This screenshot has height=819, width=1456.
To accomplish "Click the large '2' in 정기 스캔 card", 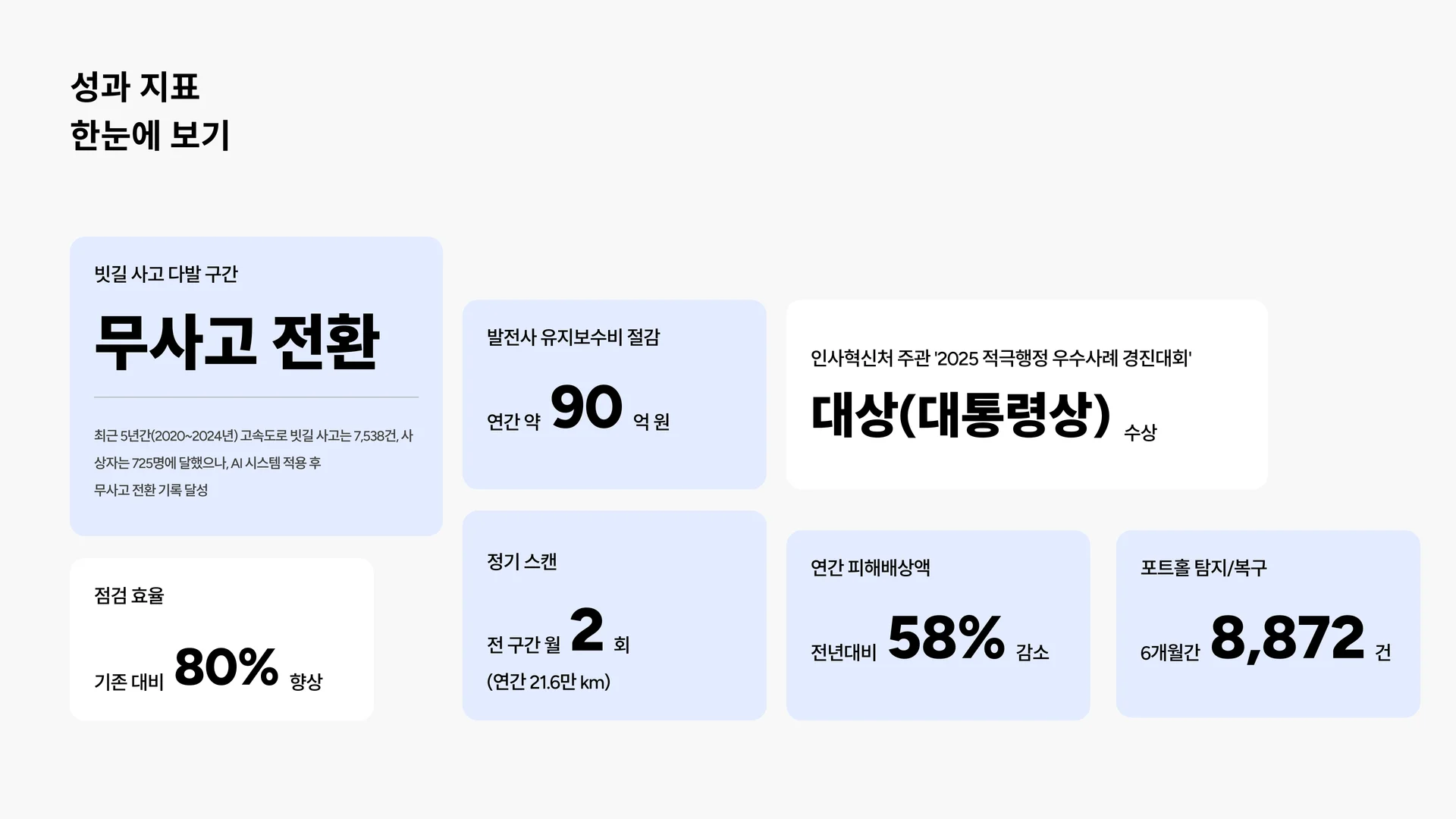I will click(x=586, y=629).
